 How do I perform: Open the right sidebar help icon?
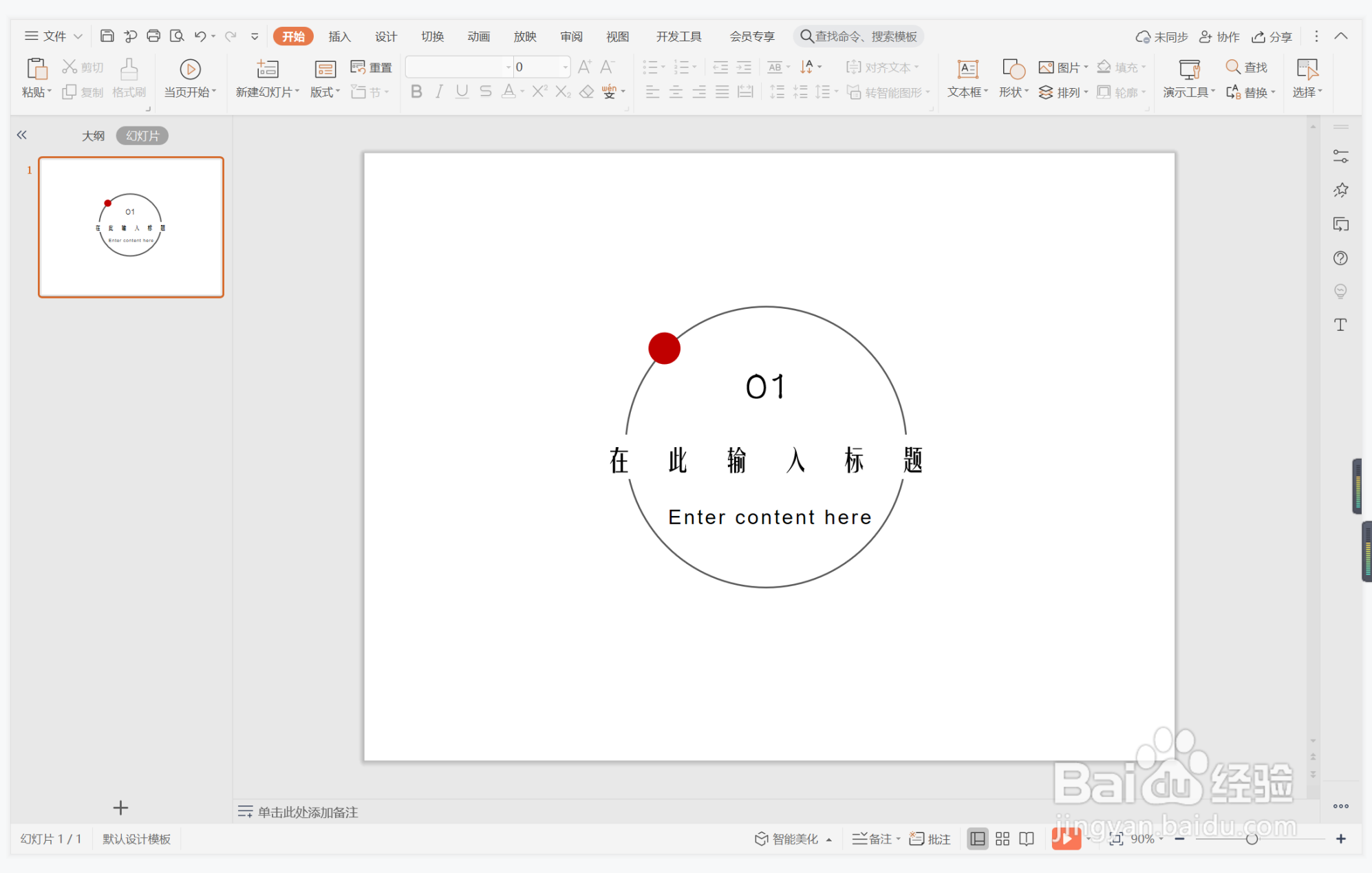tap(1340, 258)
